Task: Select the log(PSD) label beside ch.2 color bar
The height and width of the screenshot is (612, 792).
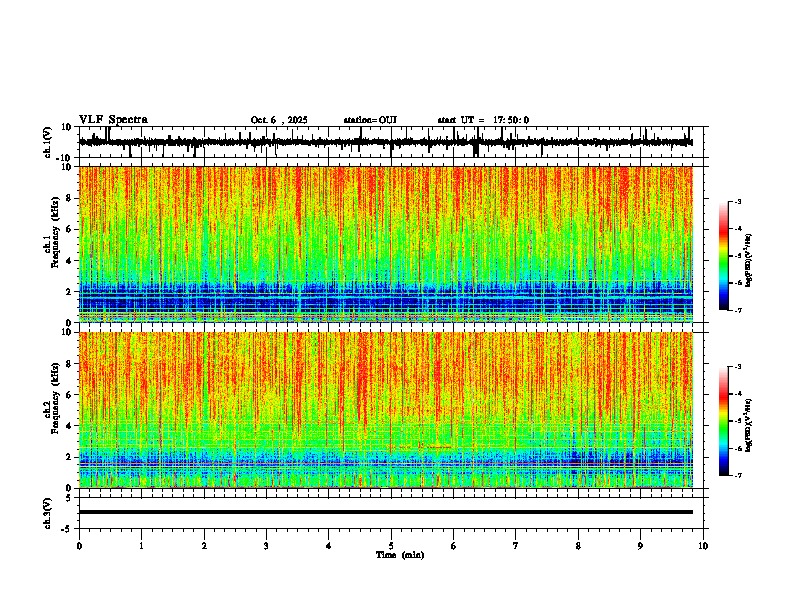Action: 749,425
